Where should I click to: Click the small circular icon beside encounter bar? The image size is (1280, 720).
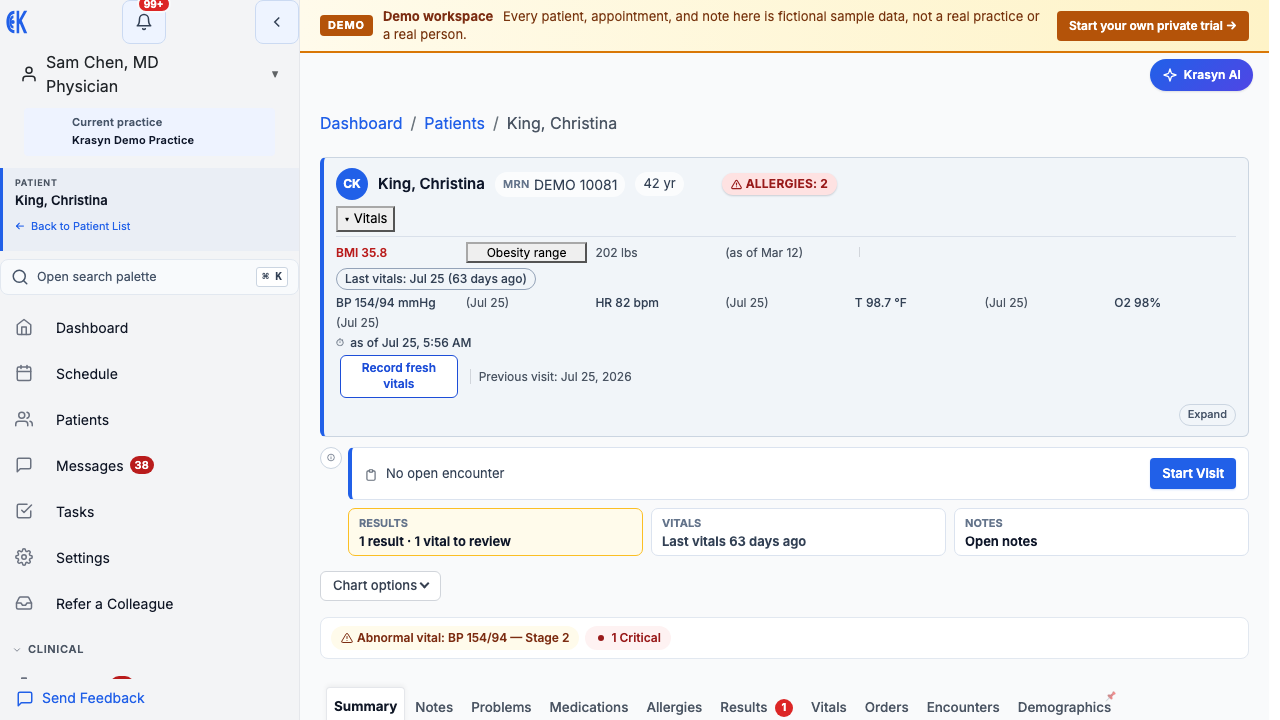[331, 457]
